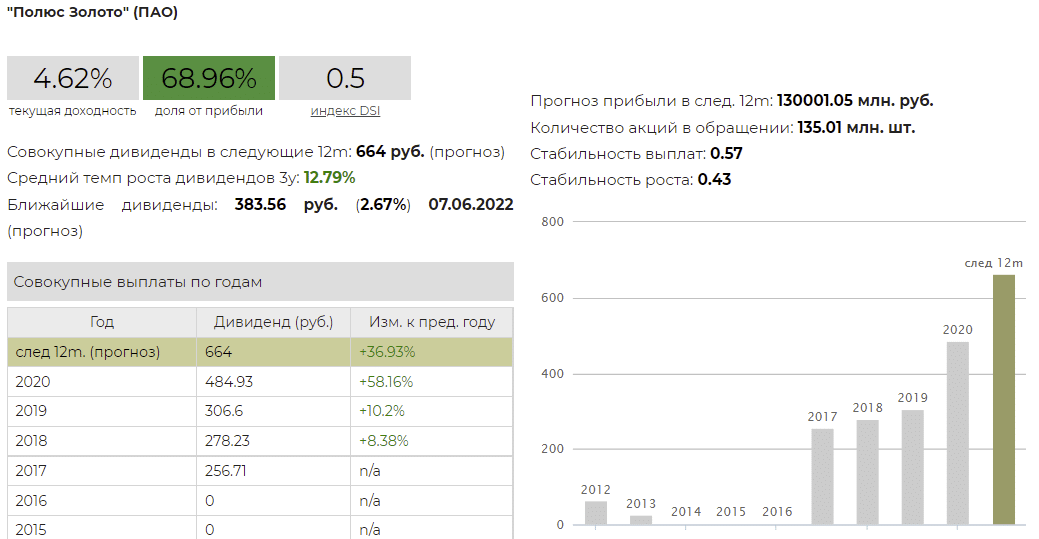This screenshot has width=1039, height=539.
Task: Click the 0.5 DSI index value box
Action: [345, 78]
